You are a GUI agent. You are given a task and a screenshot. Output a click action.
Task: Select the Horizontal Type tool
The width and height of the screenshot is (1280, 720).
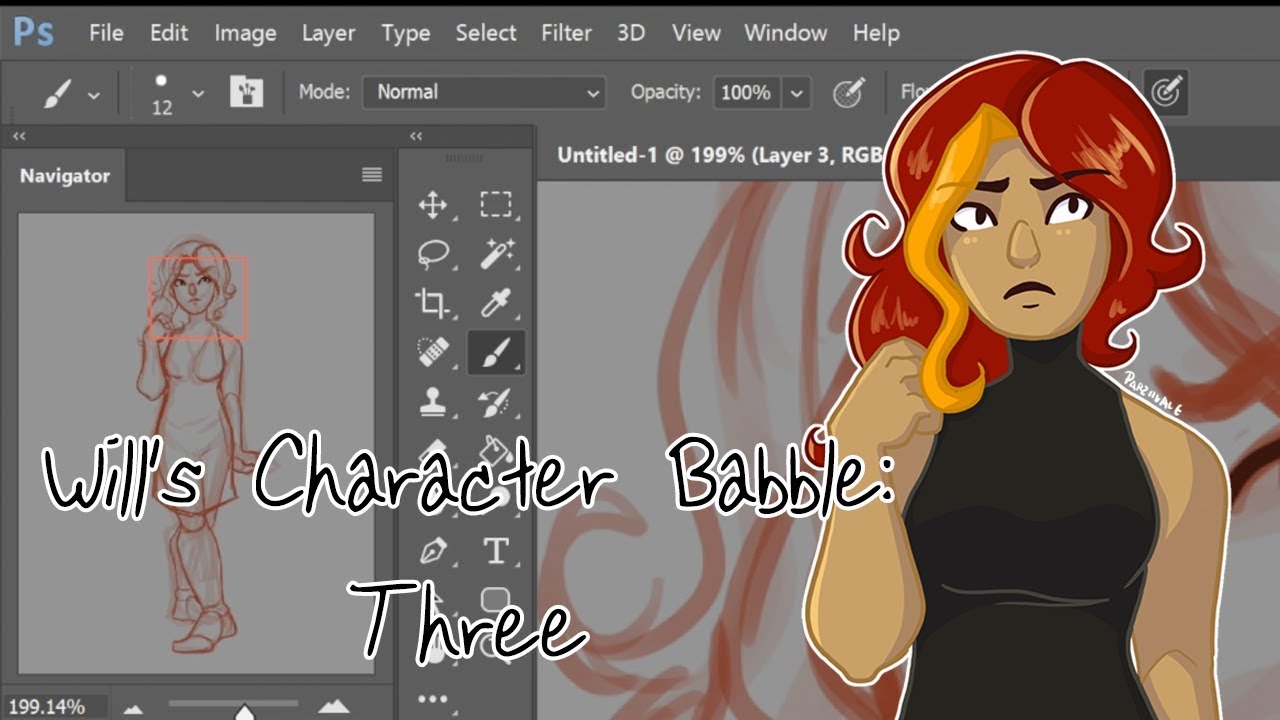pyautogui.click(x=496, y=550)
